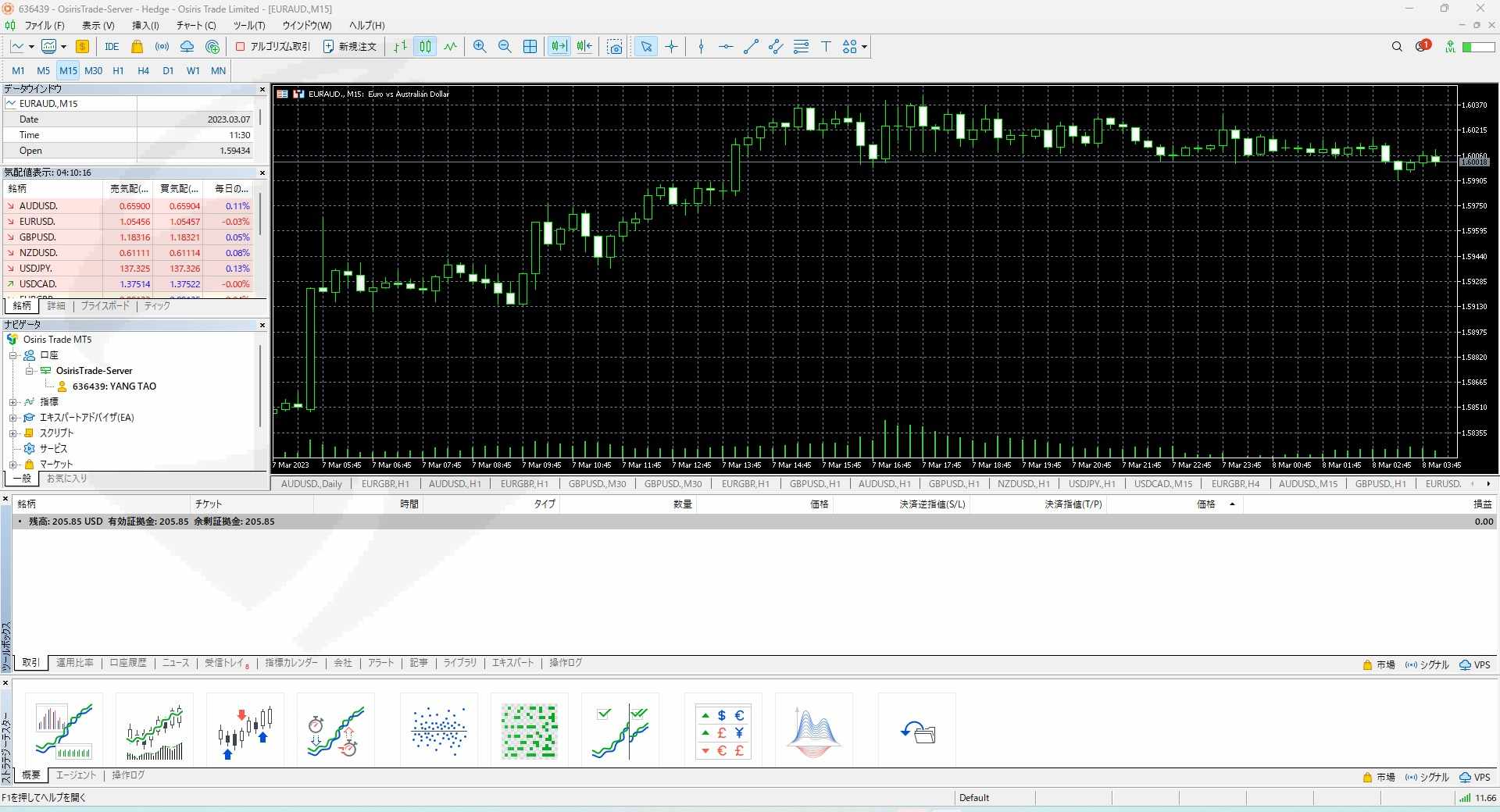Open the IDE MetaEditor
This screenshot has height=812, width=1500.
pyautogui.click(x=112, y=47)
